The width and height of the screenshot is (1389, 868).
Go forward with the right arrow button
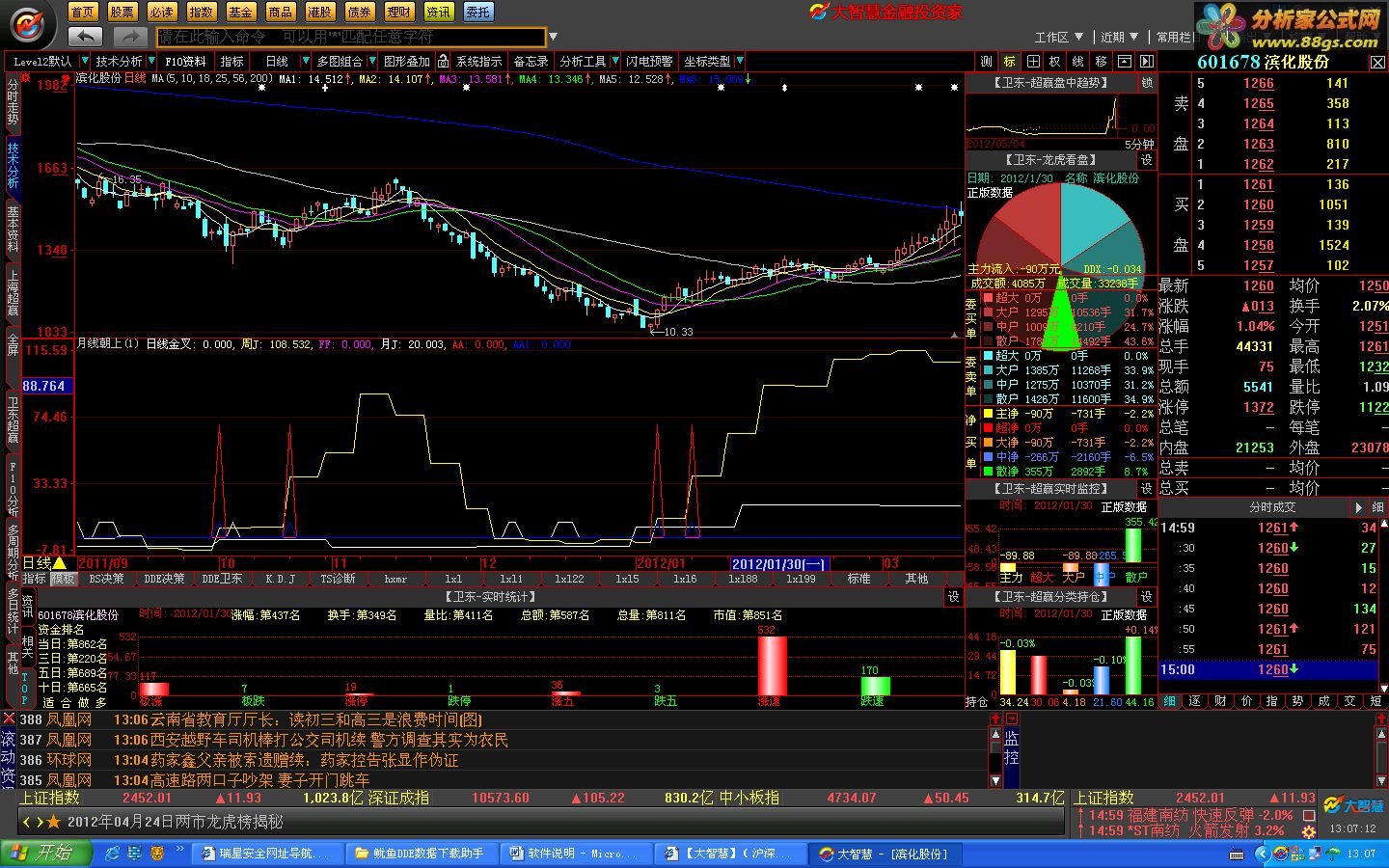tap(129, 37)
